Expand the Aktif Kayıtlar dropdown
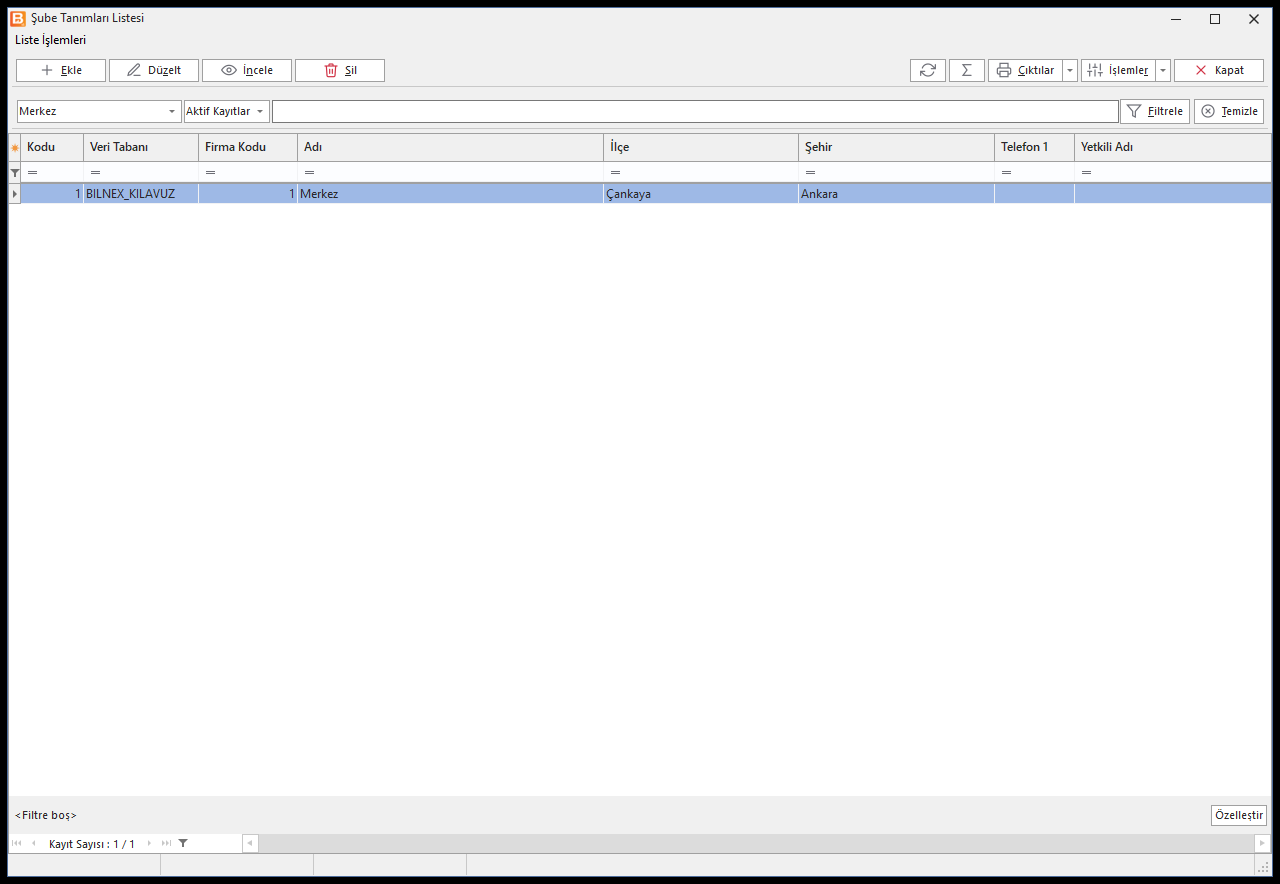The image size is (1280, 884). [x=260, y=111]
